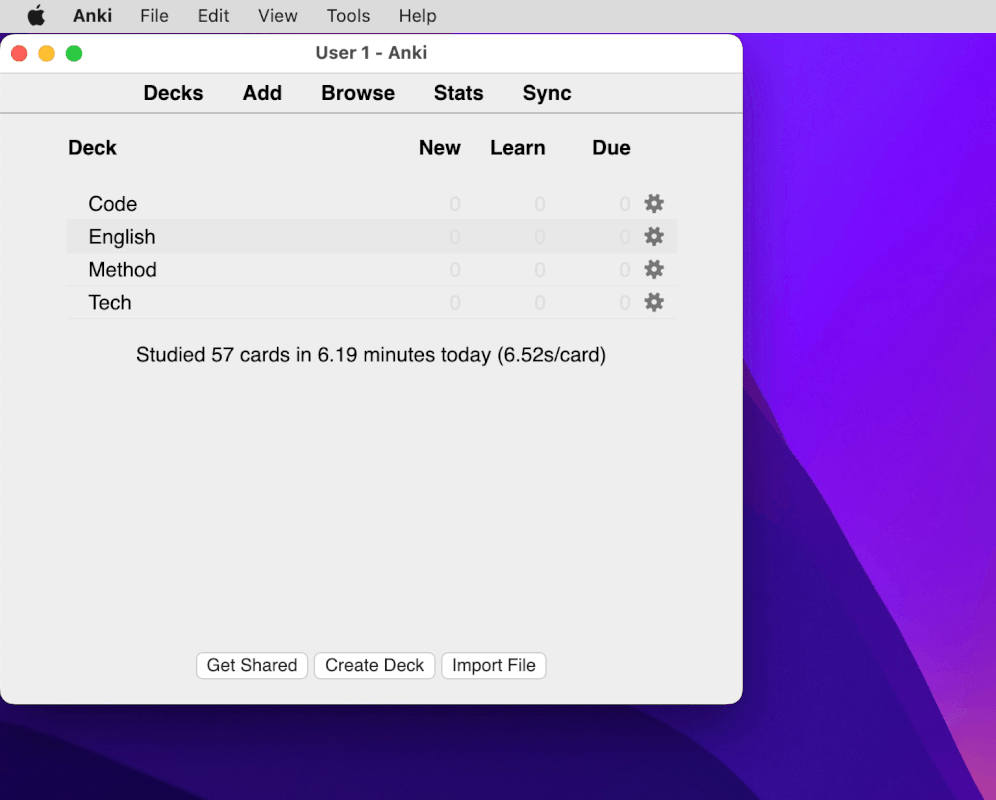Open options gear for Code deck
996x800 pixels.
tap(654, 203)
